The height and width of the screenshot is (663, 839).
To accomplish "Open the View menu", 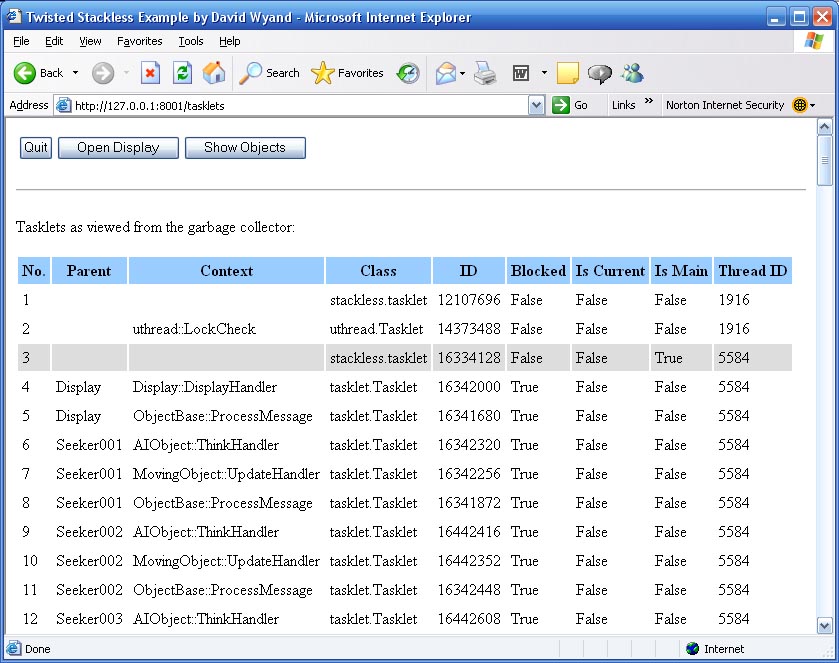I will point(90,41).
